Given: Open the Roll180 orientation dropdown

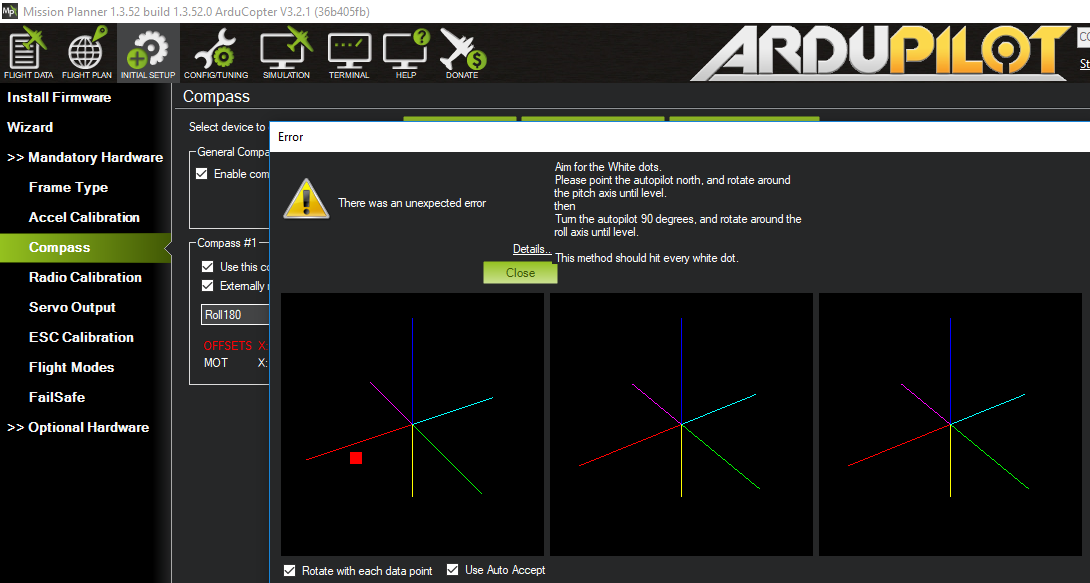Looking at the screenshot, I should 235,315.
